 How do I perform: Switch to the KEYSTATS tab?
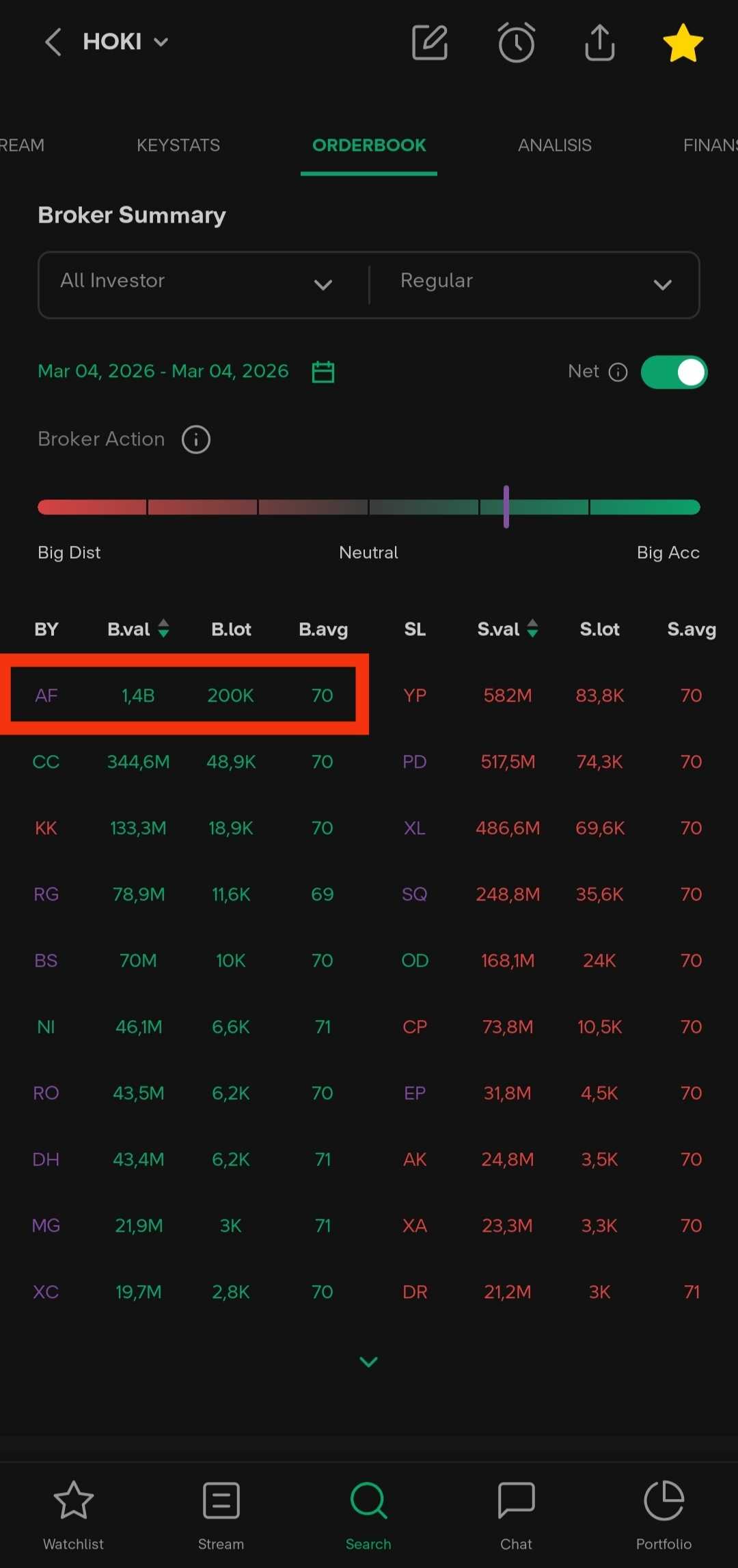click(x=178, y=145)
